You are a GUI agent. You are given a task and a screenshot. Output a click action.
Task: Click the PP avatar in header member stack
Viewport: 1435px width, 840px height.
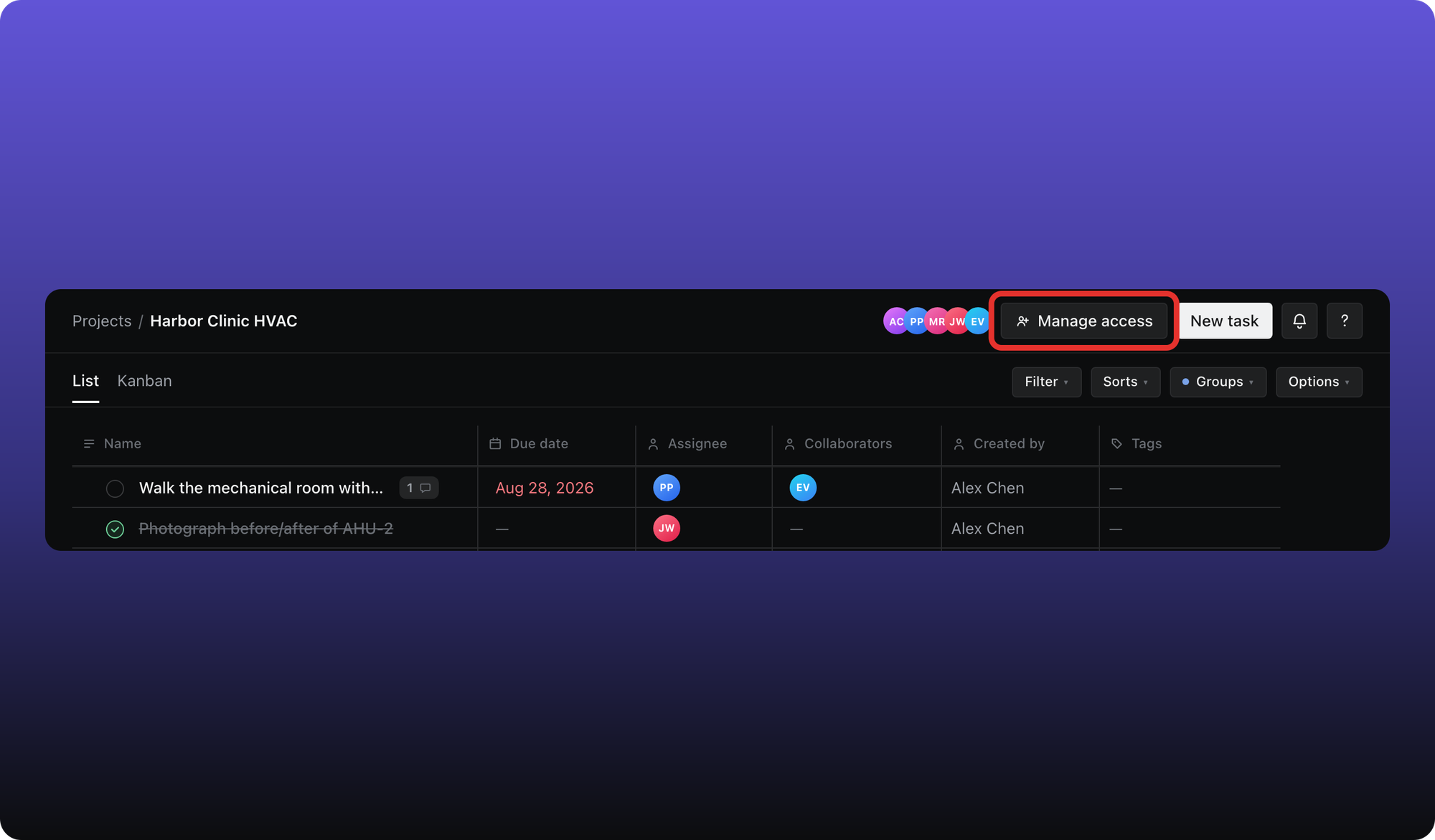point(916,321)
